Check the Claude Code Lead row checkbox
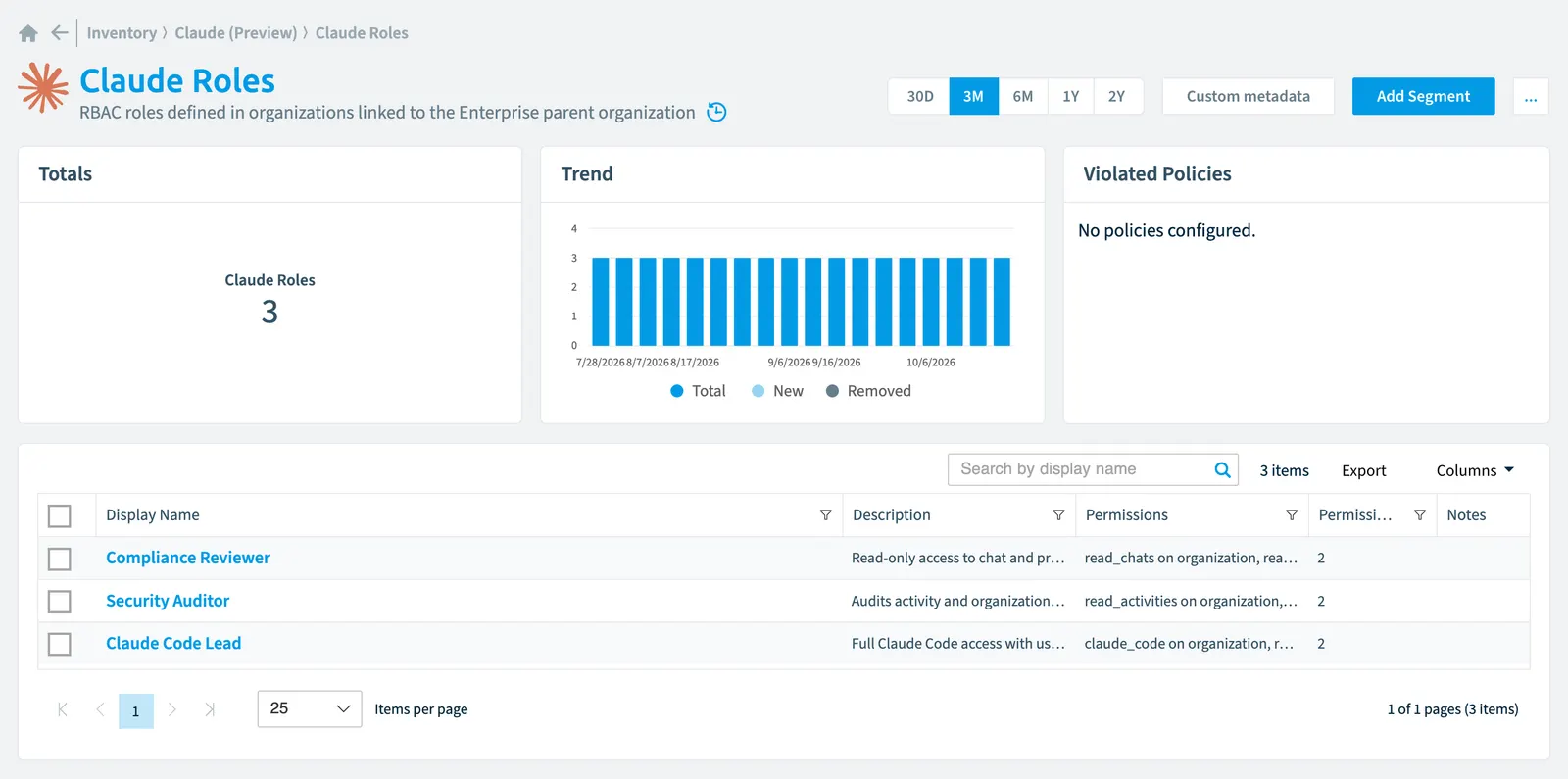1568x779 pixels. click(60, 644)
